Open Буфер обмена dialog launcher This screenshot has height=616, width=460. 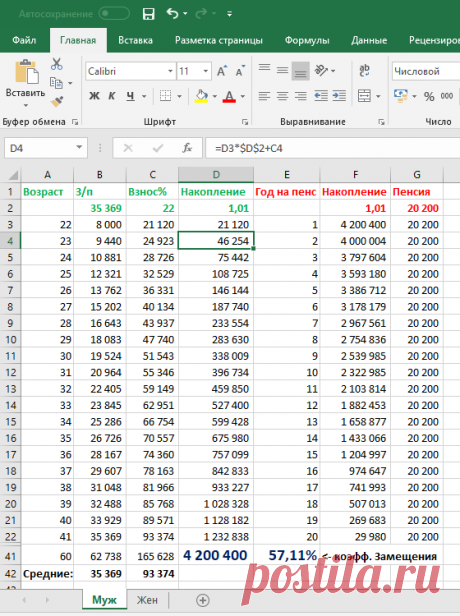coord(75,122)
